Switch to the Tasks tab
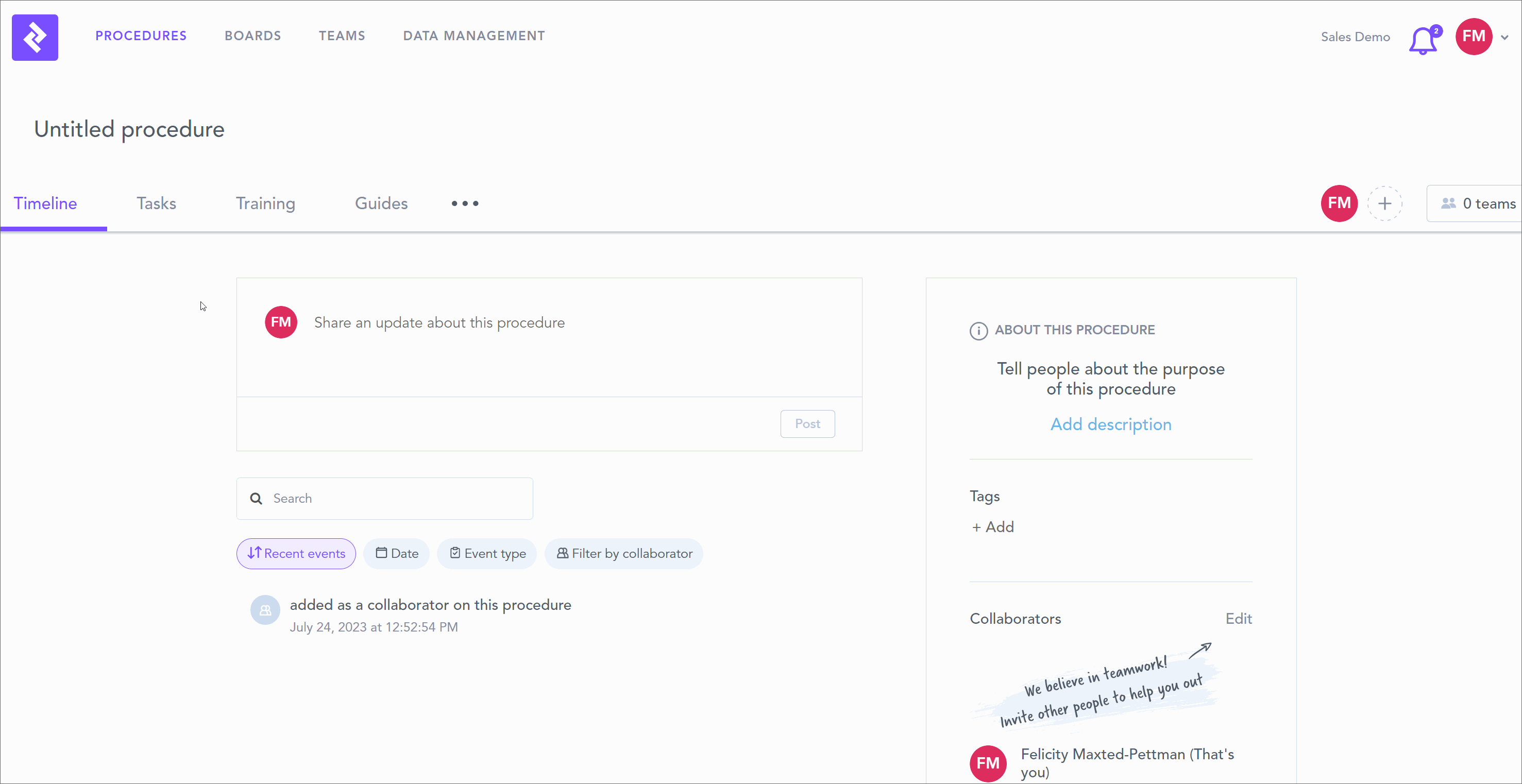1522x784 pixels. point(156,203)
